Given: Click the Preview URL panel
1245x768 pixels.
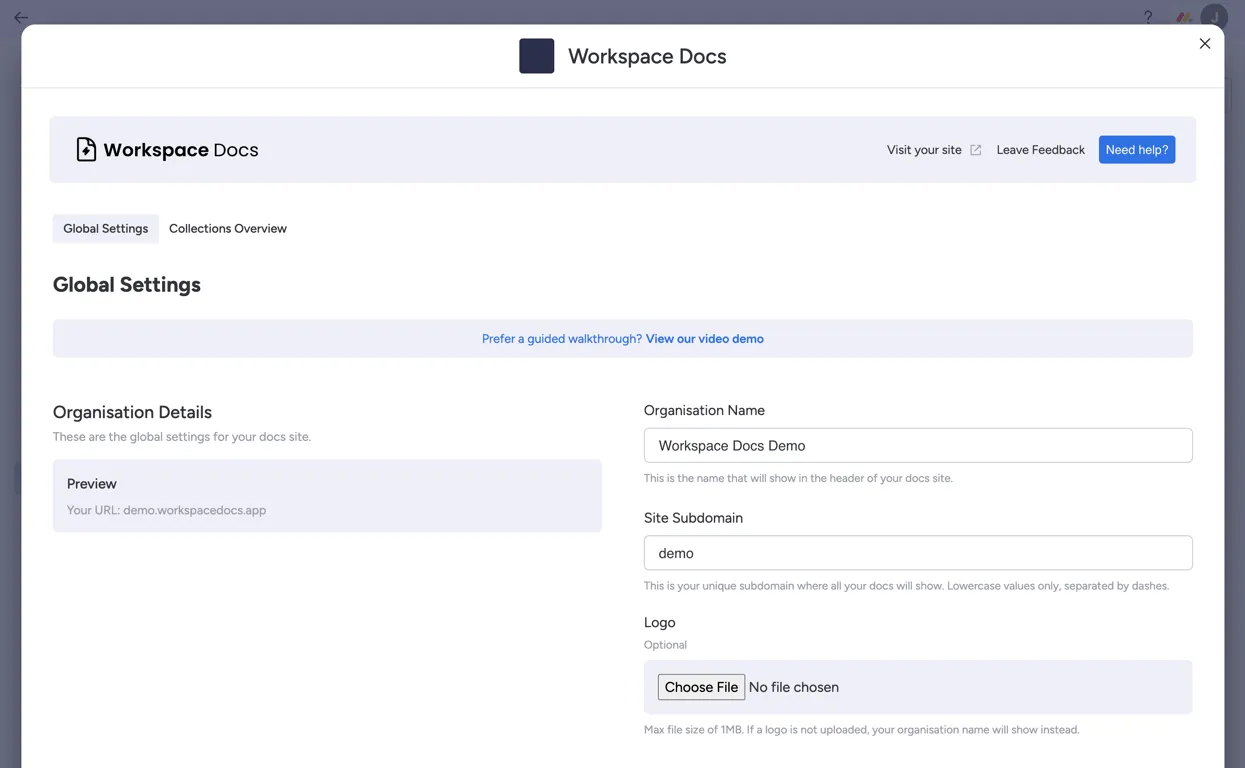Looking at the screenshot, I should [327, 496].
